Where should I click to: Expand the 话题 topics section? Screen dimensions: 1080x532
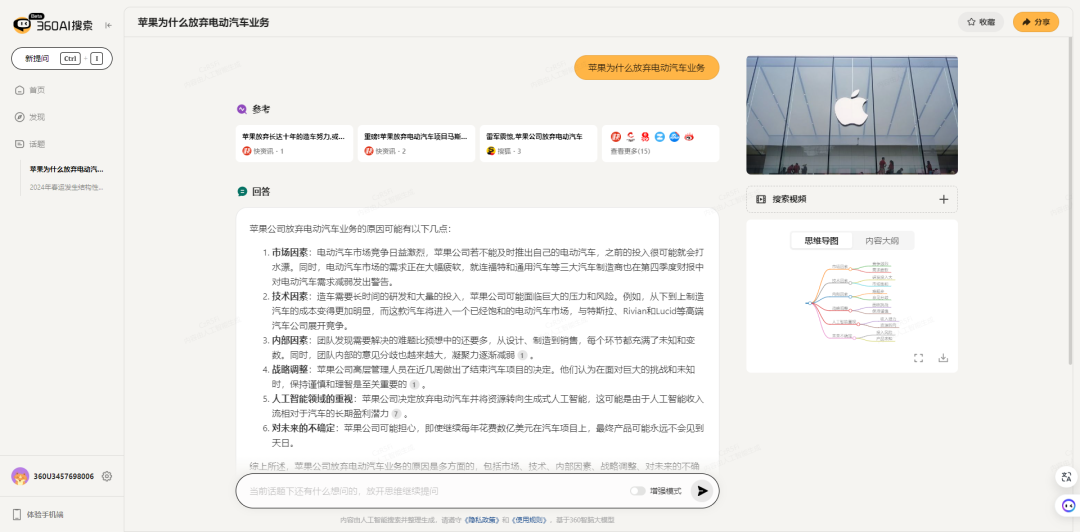(x=36, y=144)
